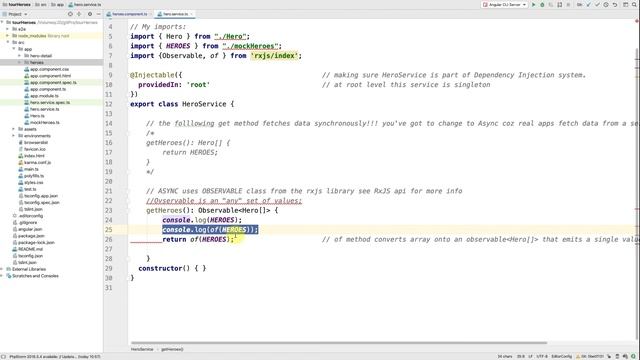Open app.component.ts in the tree
This screenshot has height=360, width=640.
pos(48,89)
